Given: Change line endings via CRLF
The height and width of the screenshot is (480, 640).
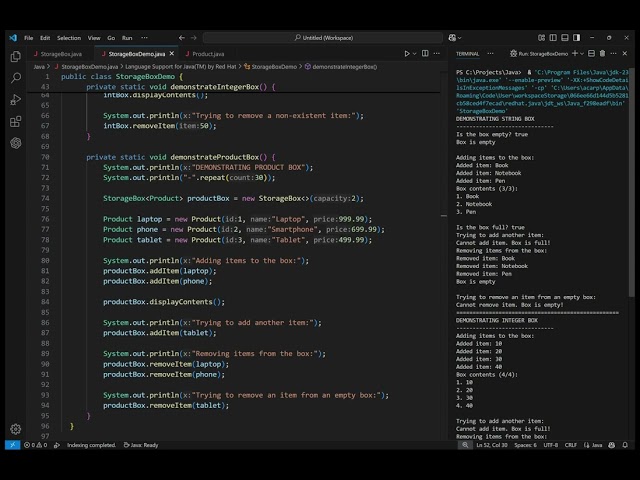Looking at the screenshot, I should point(571,445).
